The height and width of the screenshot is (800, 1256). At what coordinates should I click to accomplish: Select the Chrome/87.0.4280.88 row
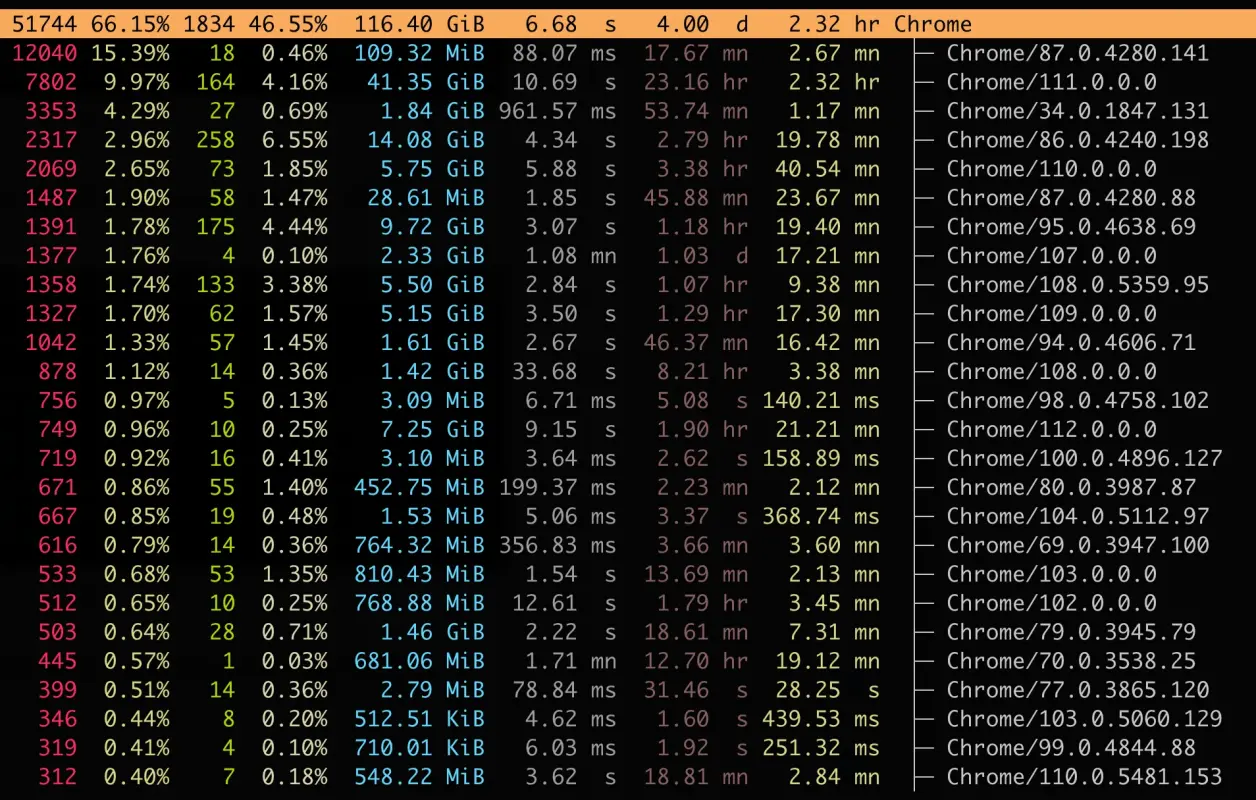tap(628, 198)
